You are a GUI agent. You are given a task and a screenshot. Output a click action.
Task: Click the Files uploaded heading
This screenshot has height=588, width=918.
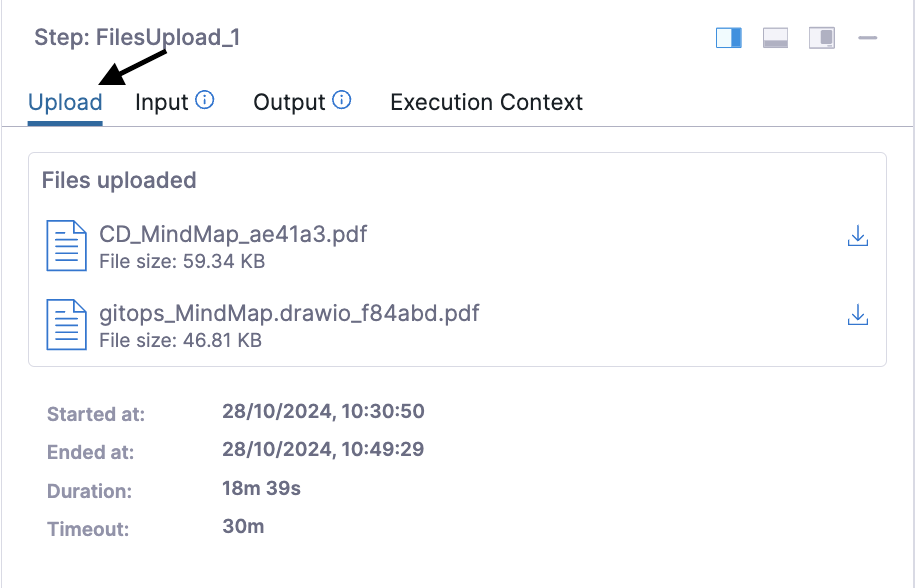pyautogui.click(x=119, y=181)
